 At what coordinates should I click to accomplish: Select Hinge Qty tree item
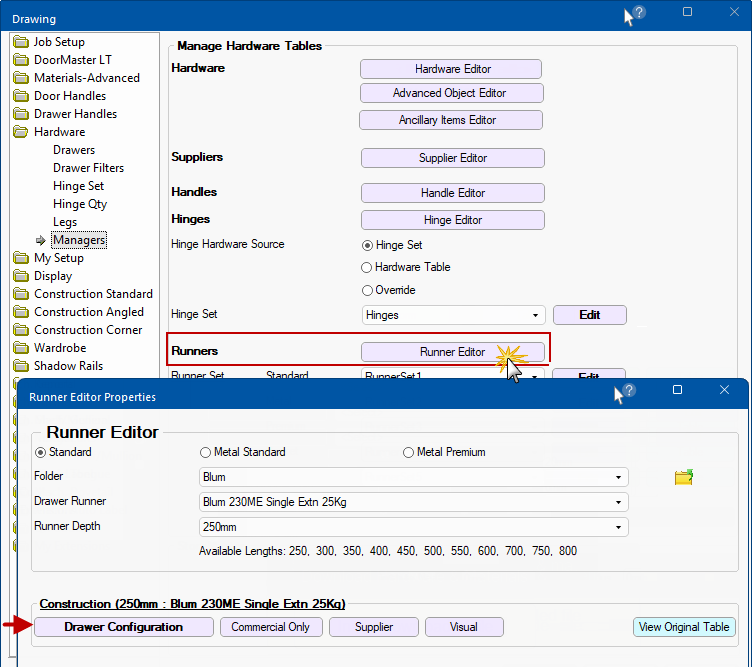(80, 204)
